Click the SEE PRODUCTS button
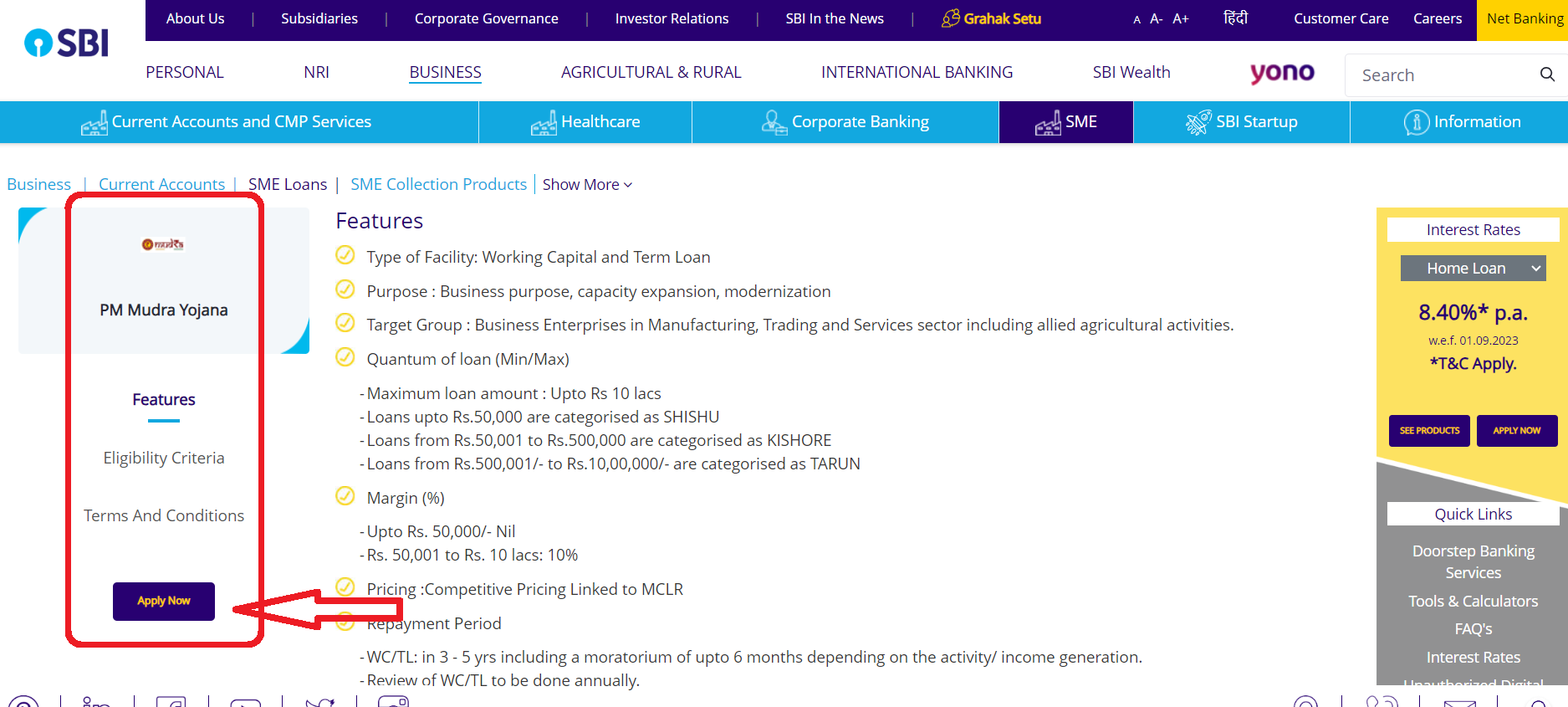This screenshot has height=707, width=1568. click(x=1429, y=431)
